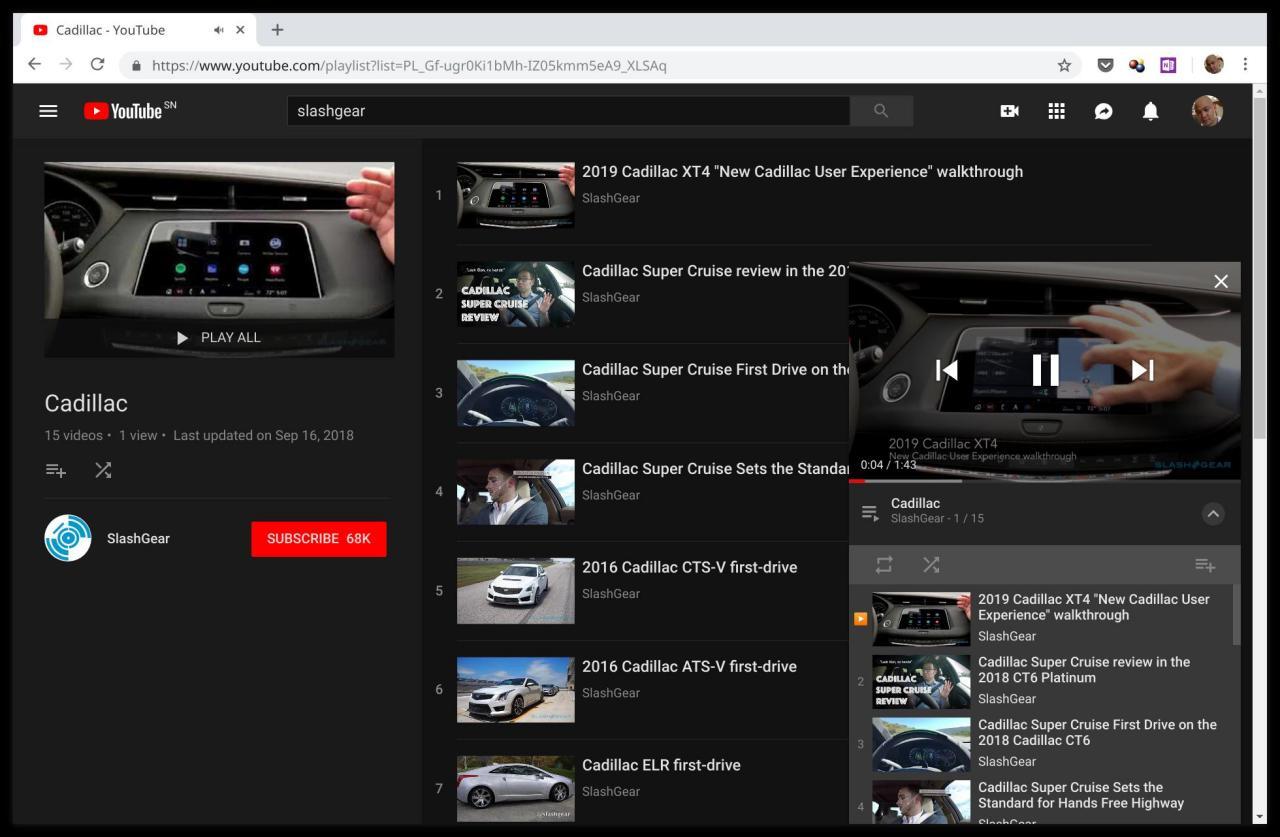Open the OneNote extension icon

pyautogui.click(x=1168, y=65)
